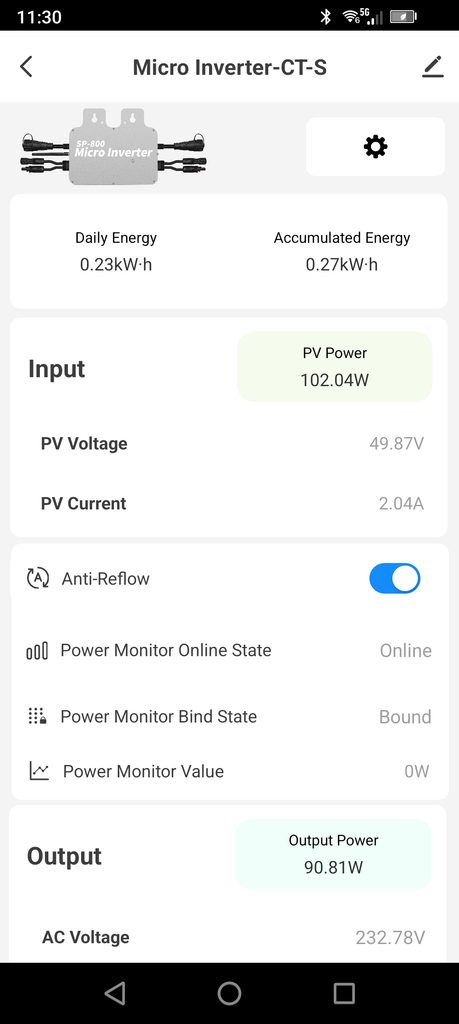Tap the Anti-Reflow circular arrows icon
The width and height of the screenshot is (459, 1024).
pos(38,579)
